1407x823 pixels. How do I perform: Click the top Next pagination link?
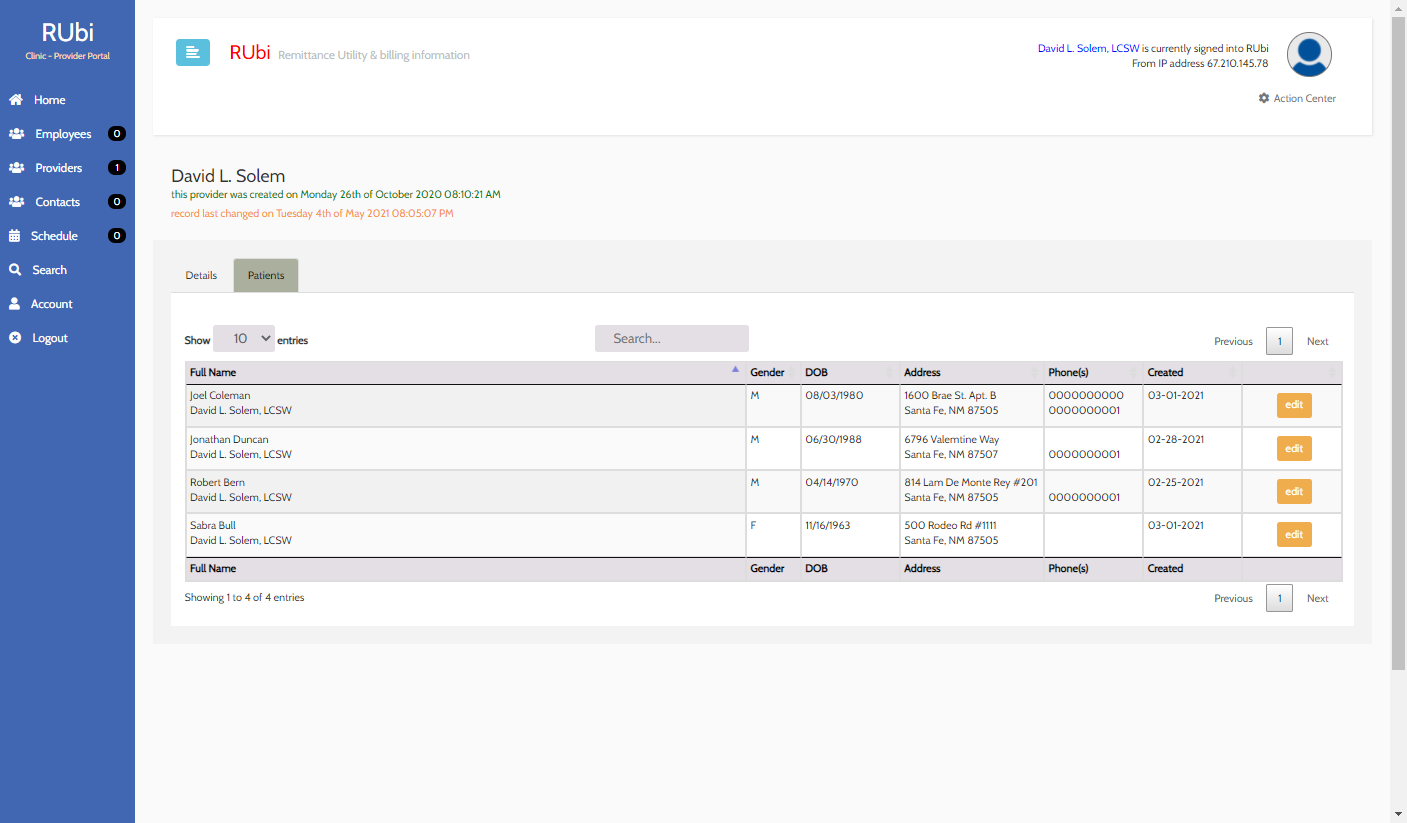pyautogui.click(x=1317, y=341)
